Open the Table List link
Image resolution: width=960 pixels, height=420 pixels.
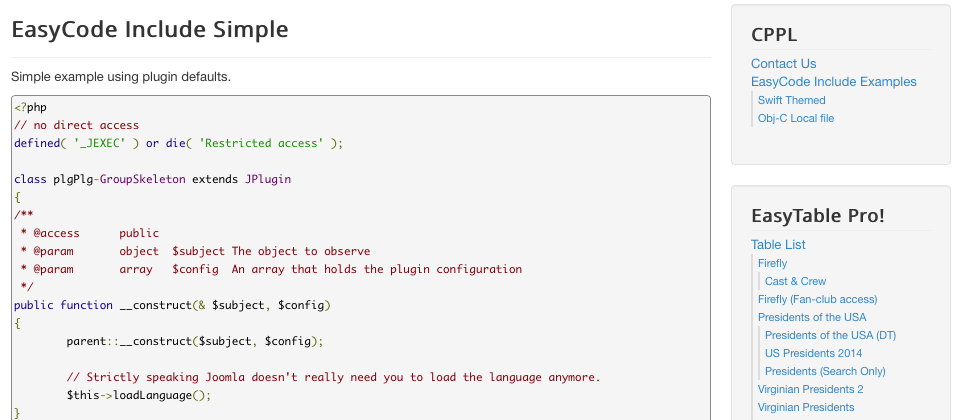778,245
